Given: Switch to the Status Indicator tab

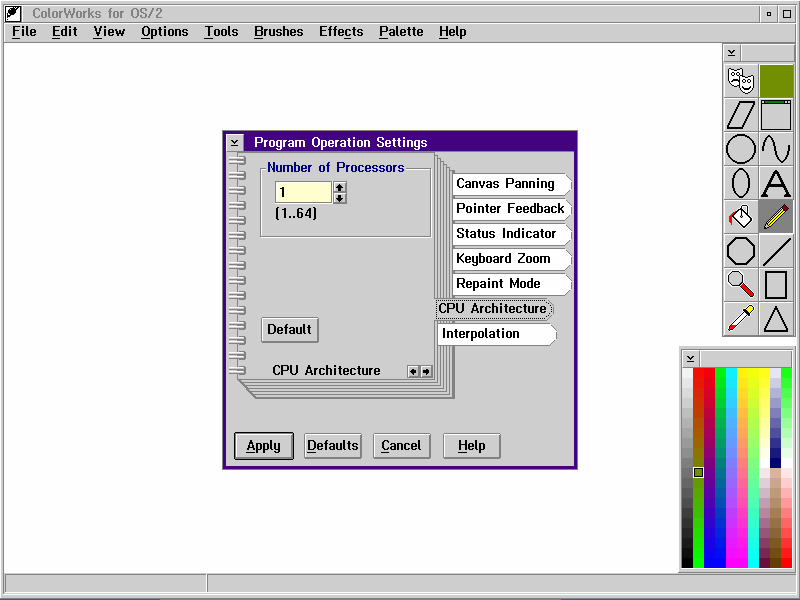Looking at the screenshot, I should click(x=511, y=234).
